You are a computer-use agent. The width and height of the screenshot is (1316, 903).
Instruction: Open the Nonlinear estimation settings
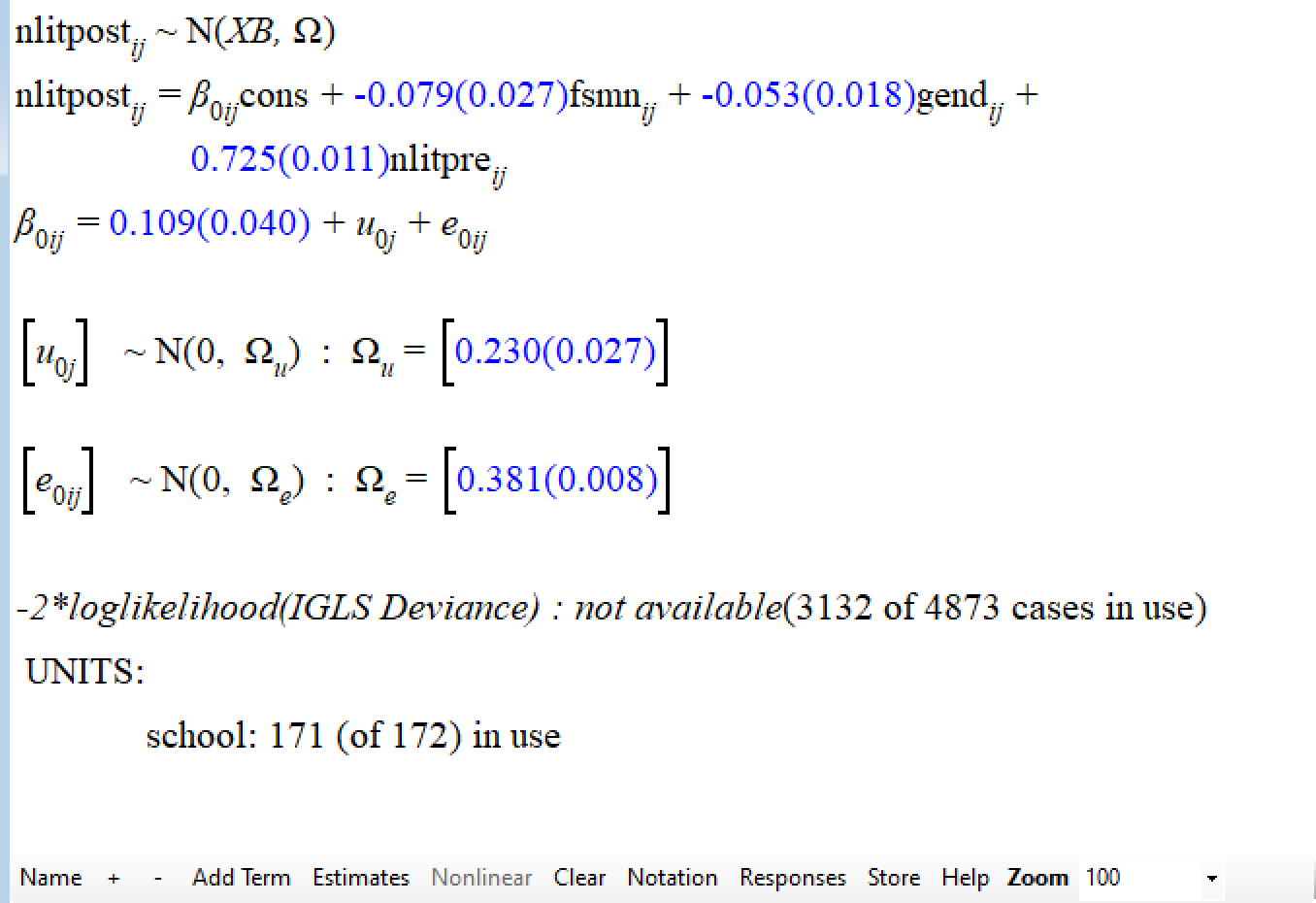481,878
